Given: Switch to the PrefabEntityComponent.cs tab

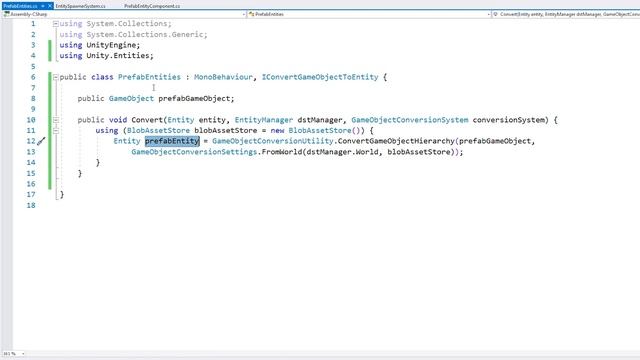Looking at the screenshot, I should click(x=152, y=6).
